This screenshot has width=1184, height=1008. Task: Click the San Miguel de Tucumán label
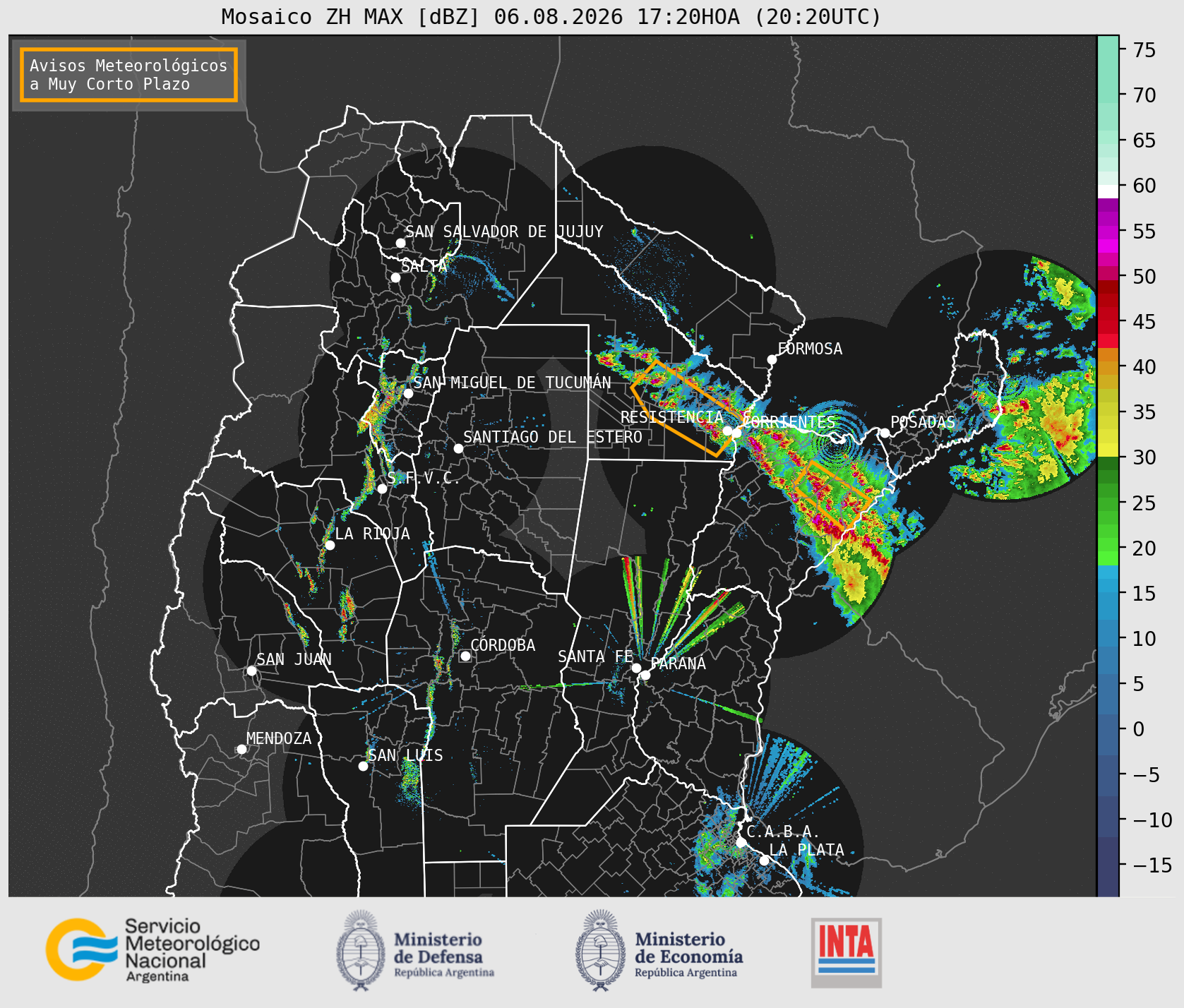click(512, 383)
